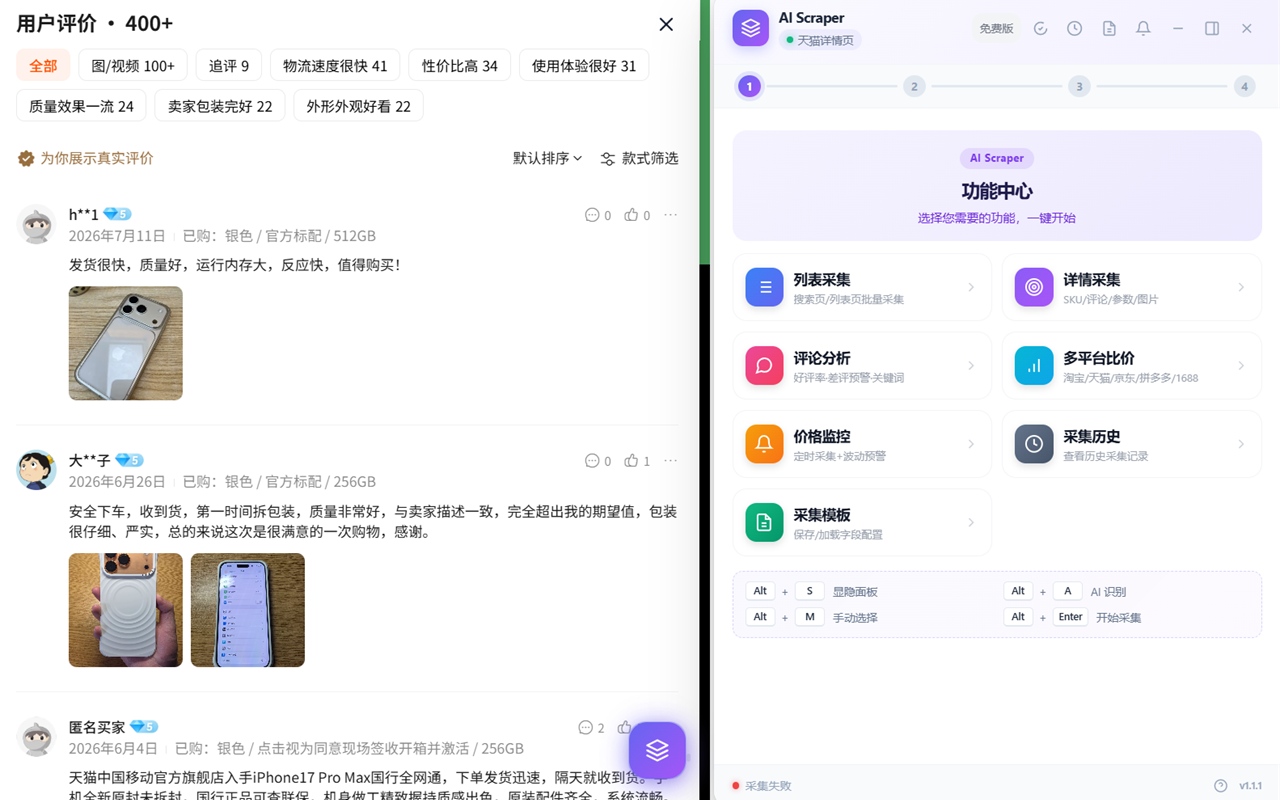Click the check-circle icon in AI Scraper header
The width and height of the screenshot is (1280, 800).
(x=1040, y=29)
